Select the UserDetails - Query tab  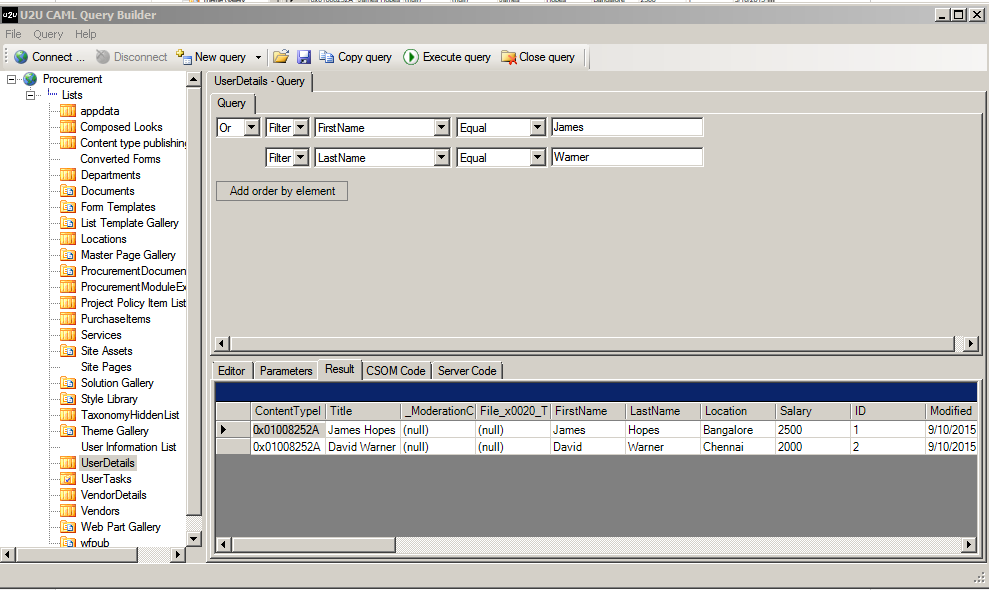(259, 81)
